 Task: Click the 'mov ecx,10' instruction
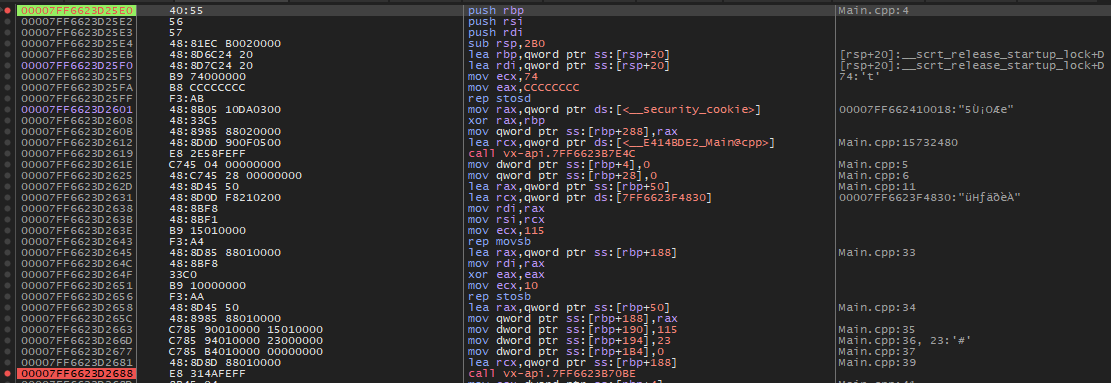[502, 285]
